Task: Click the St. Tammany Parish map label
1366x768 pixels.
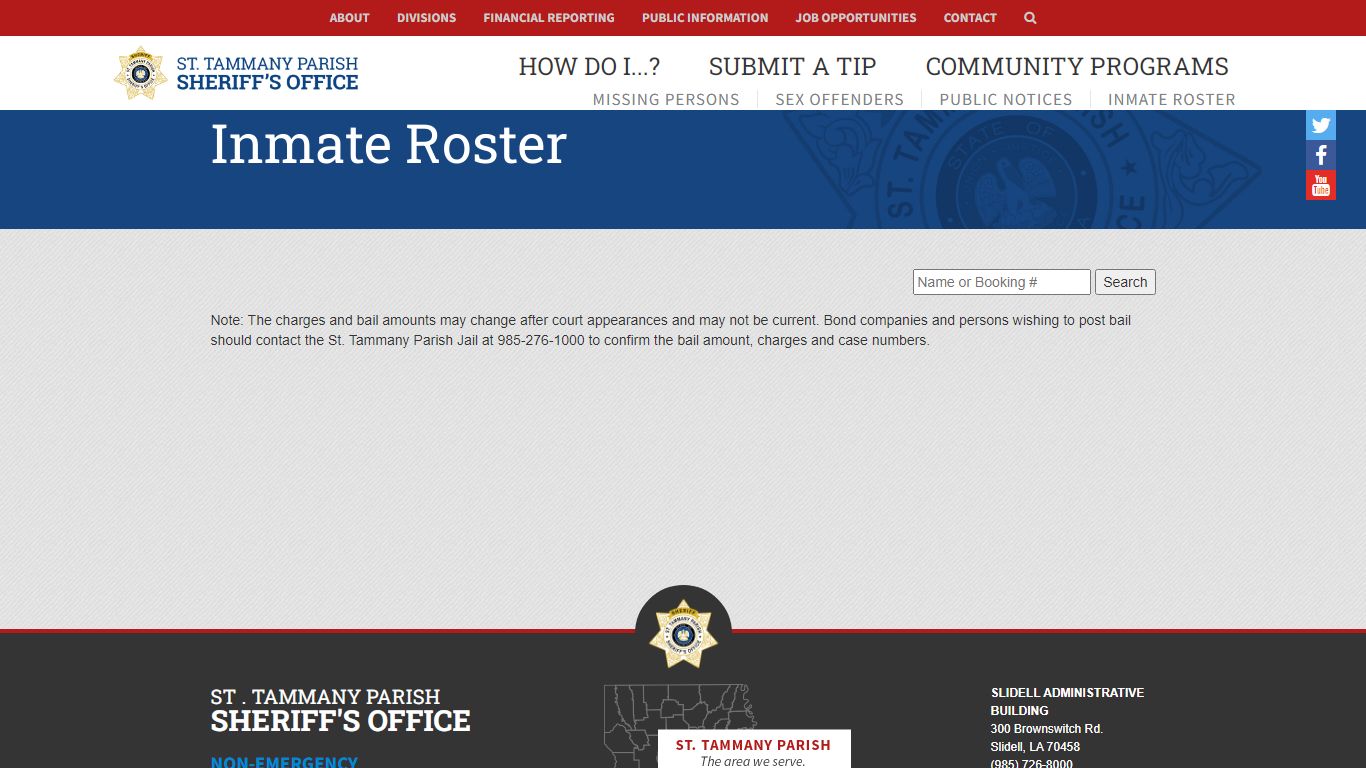Action: point(753,745)
